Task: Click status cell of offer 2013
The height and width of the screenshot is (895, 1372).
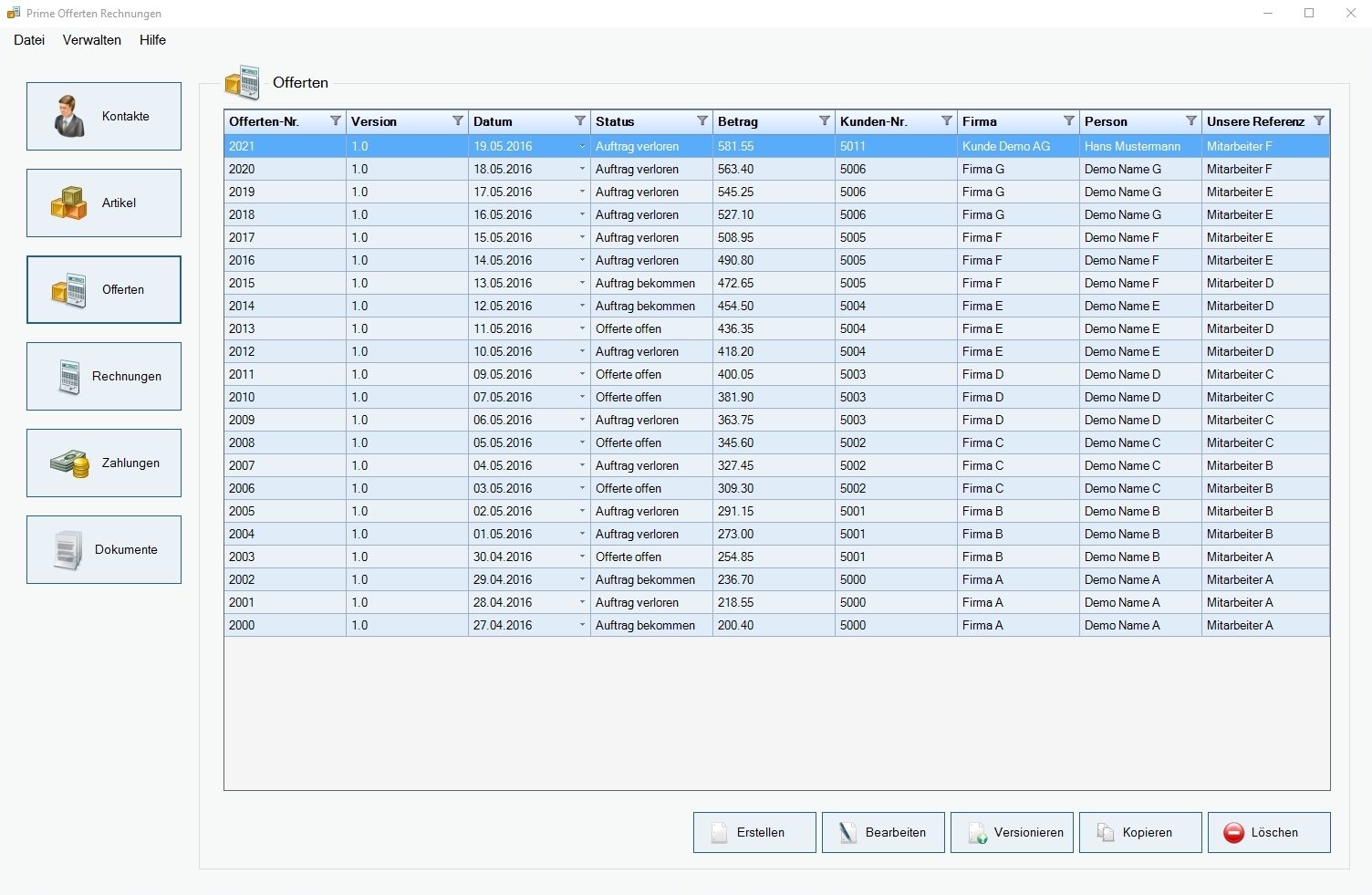Action: (x=652, y=328)
